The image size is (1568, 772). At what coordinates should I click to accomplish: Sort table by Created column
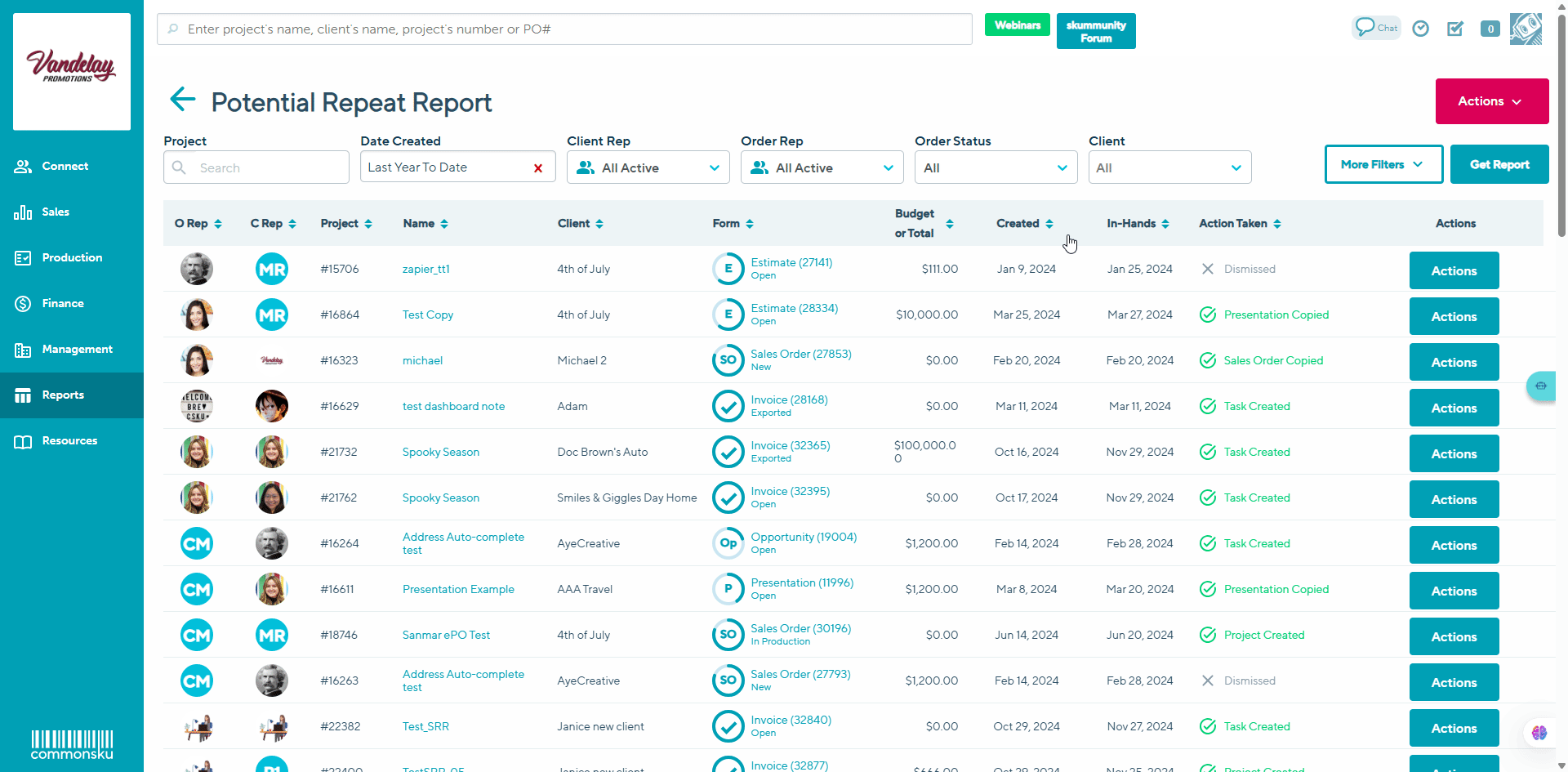1024,223
